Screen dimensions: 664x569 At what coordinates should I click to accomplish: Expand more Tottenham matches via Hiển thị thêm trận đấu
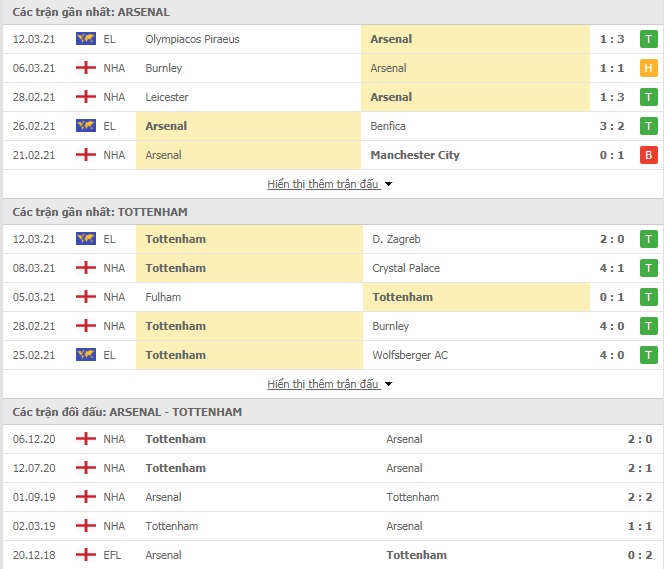pyautogui.click(x=323, y=384)
